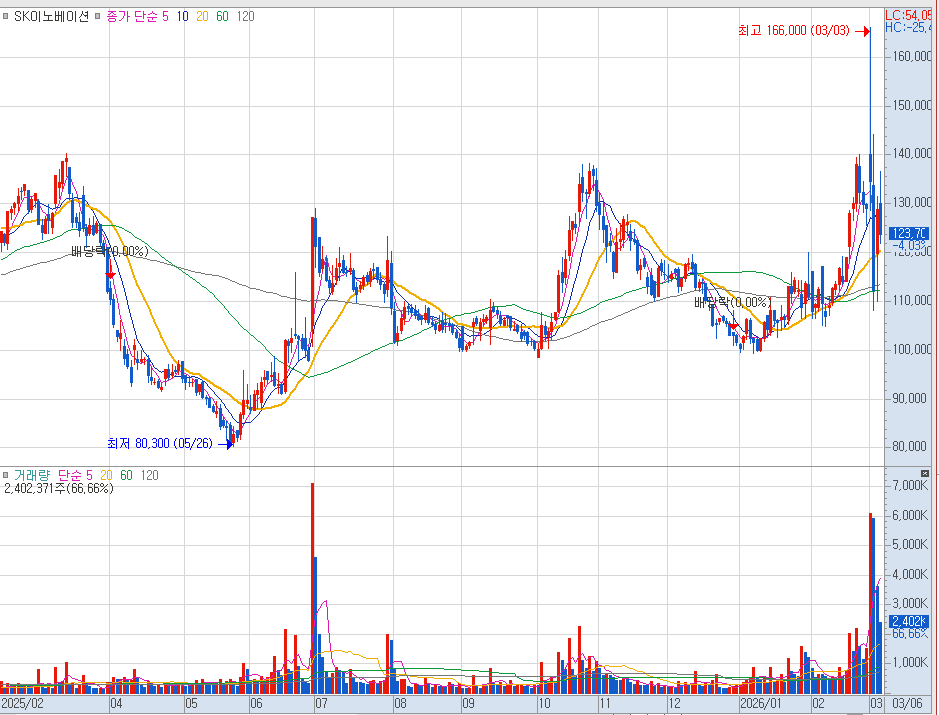Click the orange 20 in the price legend

click(x=202, y=17)
